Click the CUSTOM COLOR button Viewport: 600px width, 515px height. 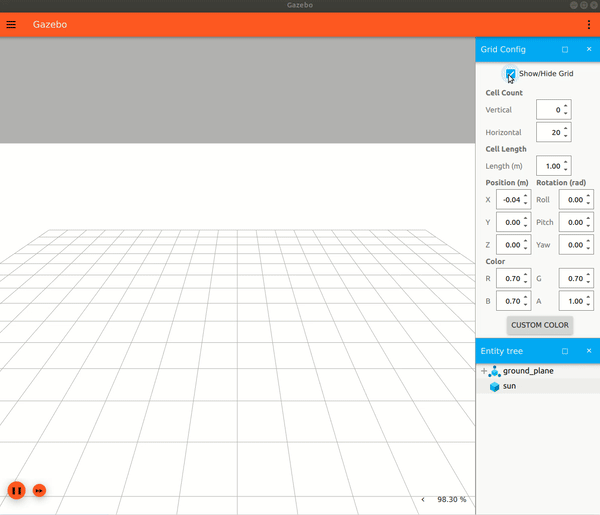pyautogui.click(x=540, y=325)
